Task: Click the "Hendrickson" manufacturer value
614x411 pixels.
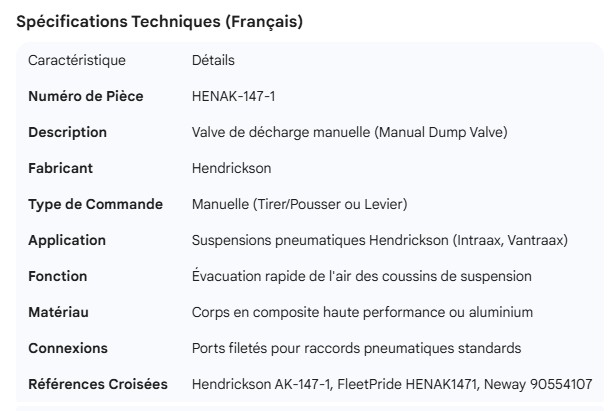Action: (231, 168)
